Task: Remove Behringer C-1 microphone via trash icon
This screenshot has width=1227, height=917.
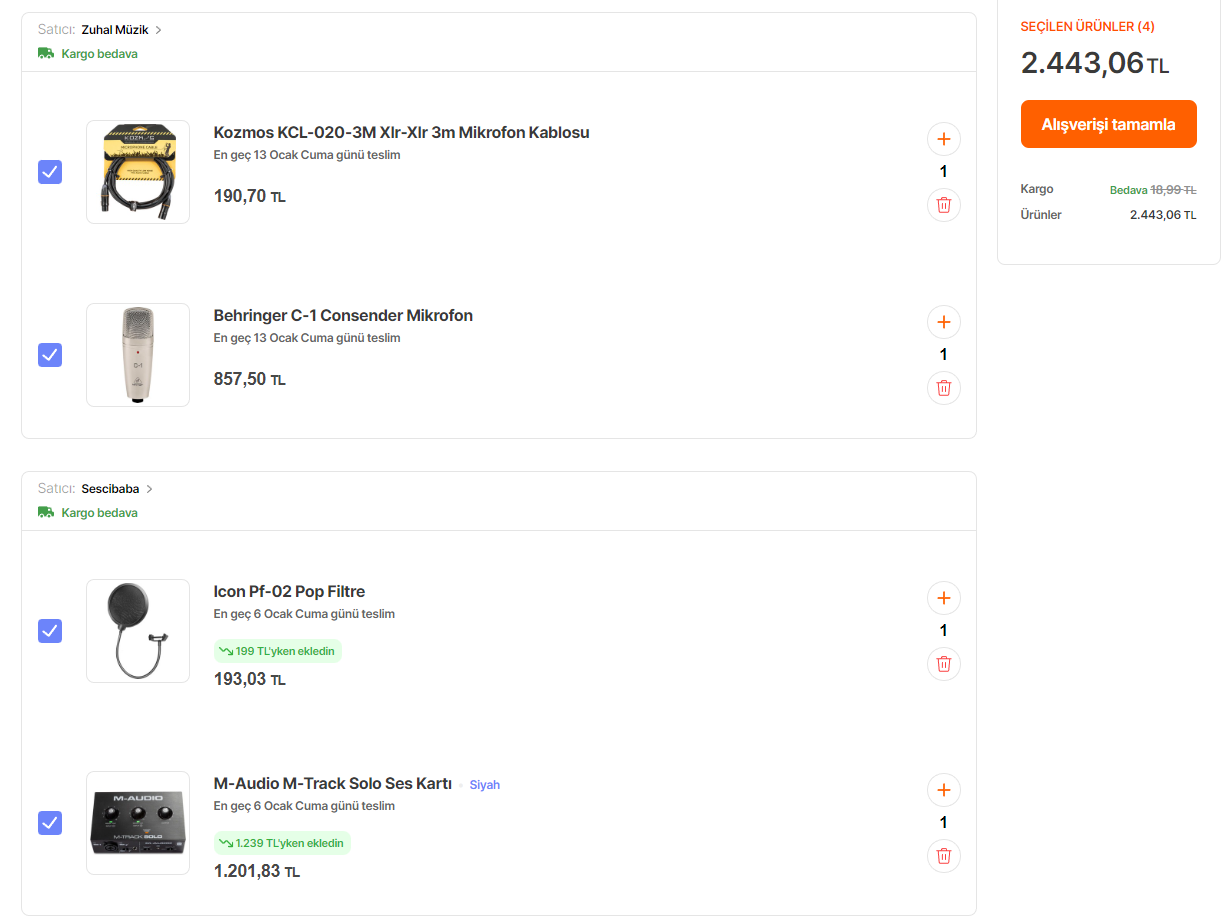Action: coord(943,388)
